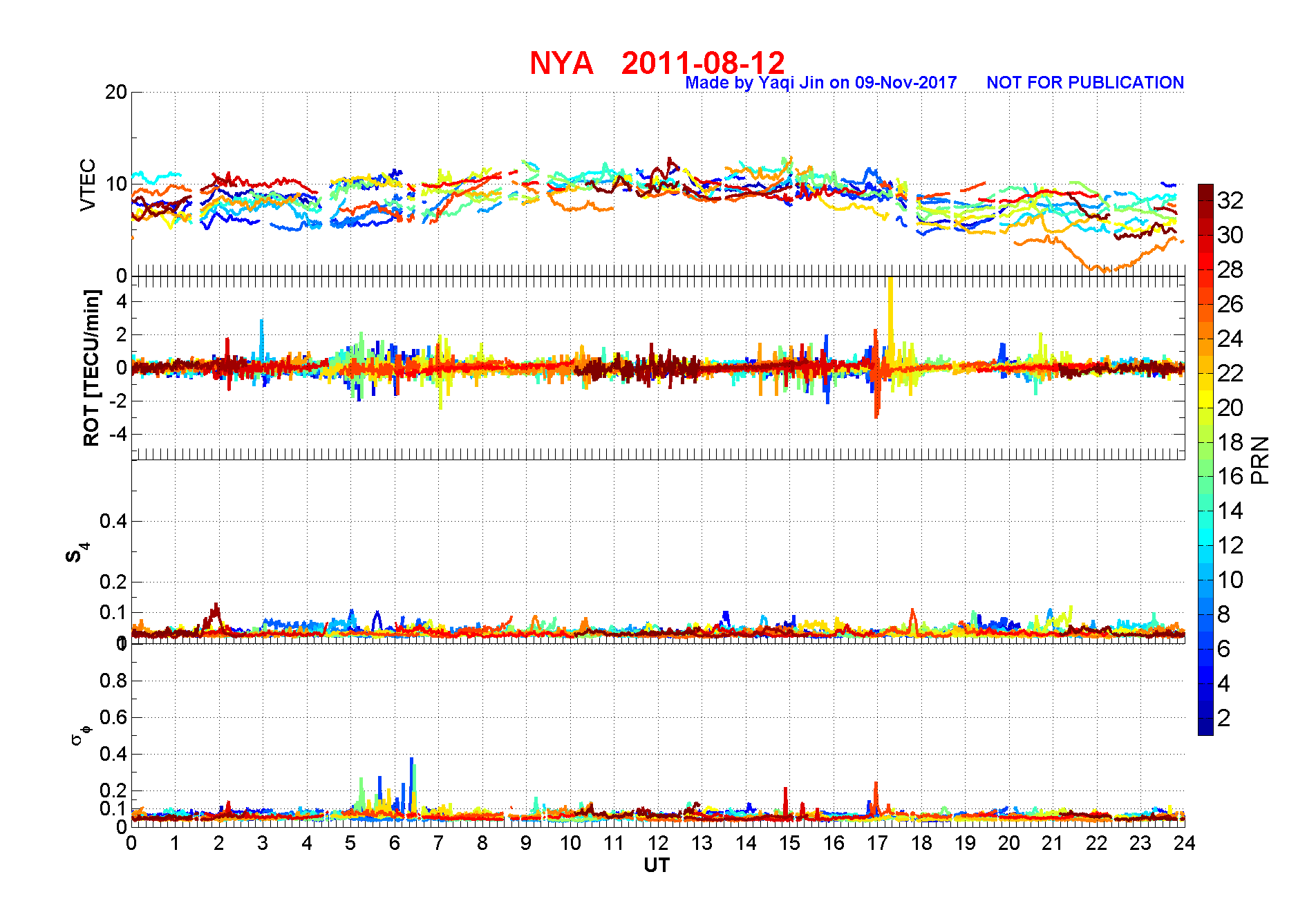Click the "21" hour tick on the UT axis
Image resolution: width=1316 pixels, height=919 pixels.
1053,843
